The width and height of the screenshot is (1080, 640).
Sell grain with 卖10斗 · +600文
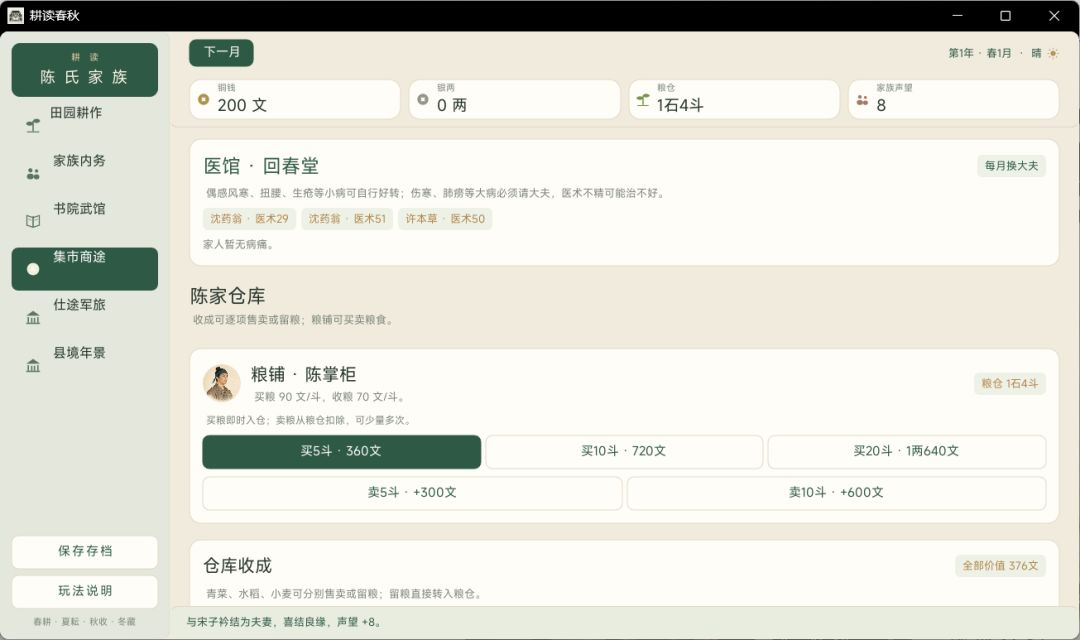click(x=836, y=493)
